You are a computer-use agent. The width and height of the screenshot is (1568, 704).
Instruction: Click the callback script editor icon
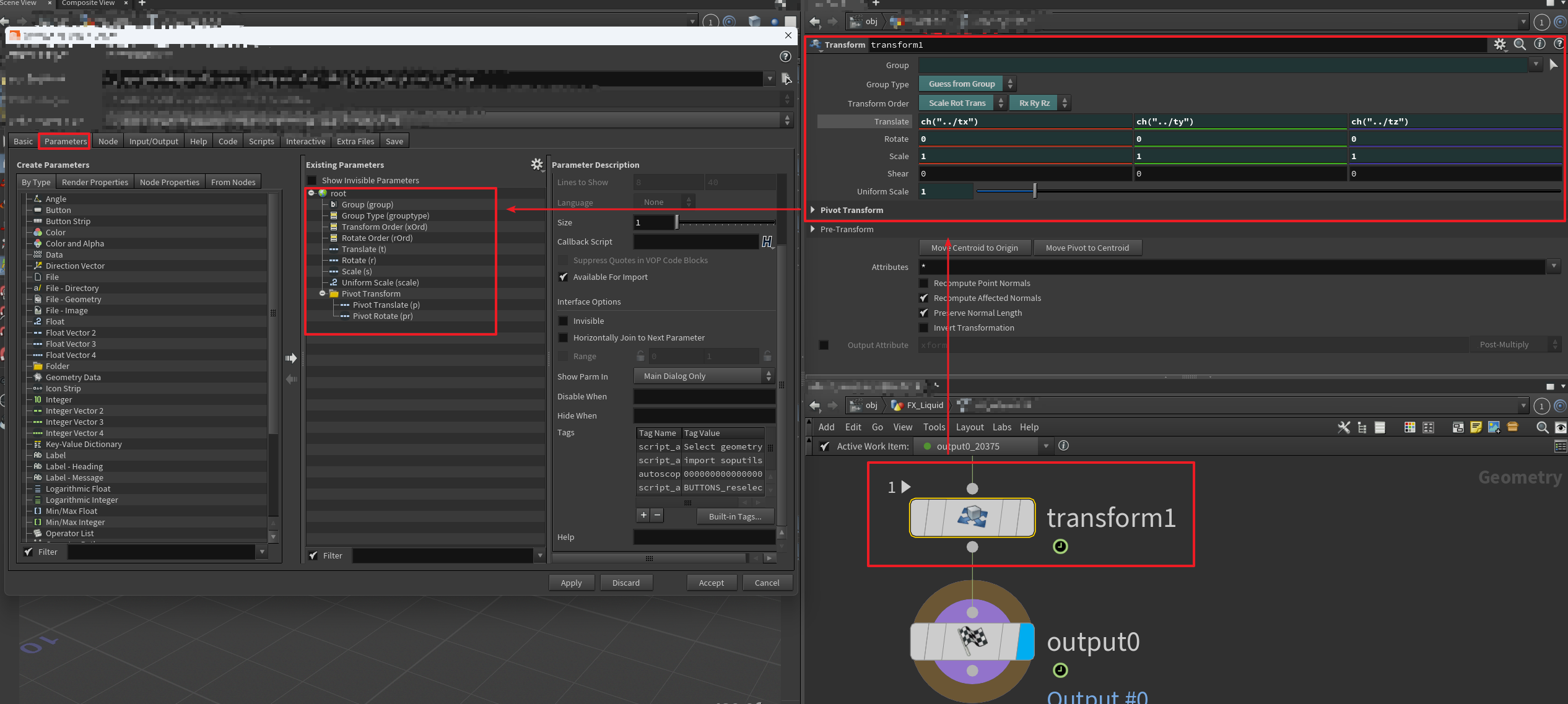(x=767, y=241)
